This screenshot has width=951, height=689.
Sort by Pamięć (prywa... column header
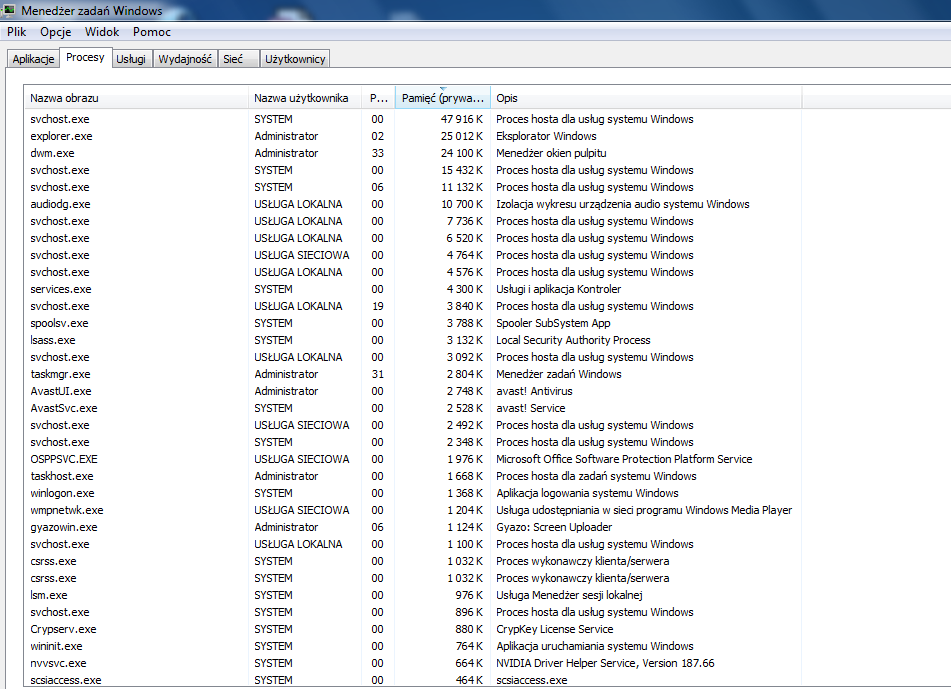point(443,98)
